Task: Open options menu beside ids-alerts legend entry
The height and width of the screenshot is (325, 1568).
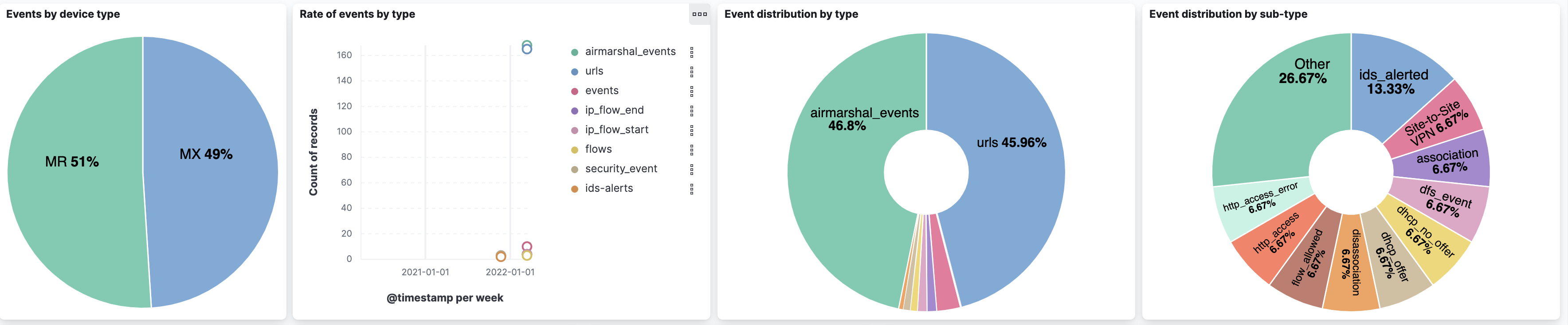Action: tap(691, 189)
